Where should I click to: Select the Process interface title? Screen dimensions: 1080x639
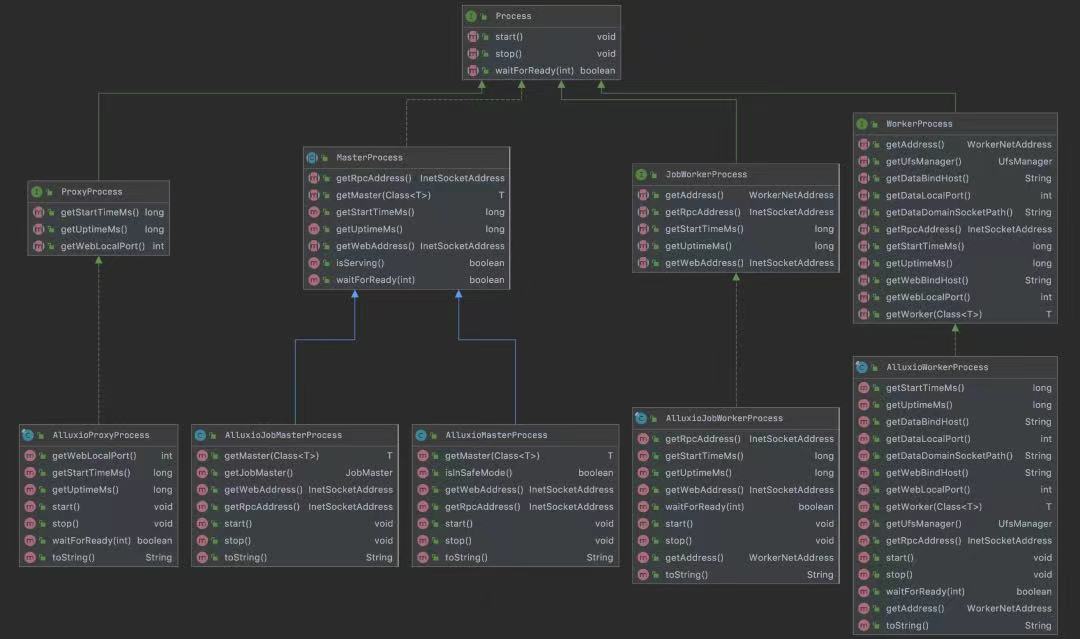(513, 16)
